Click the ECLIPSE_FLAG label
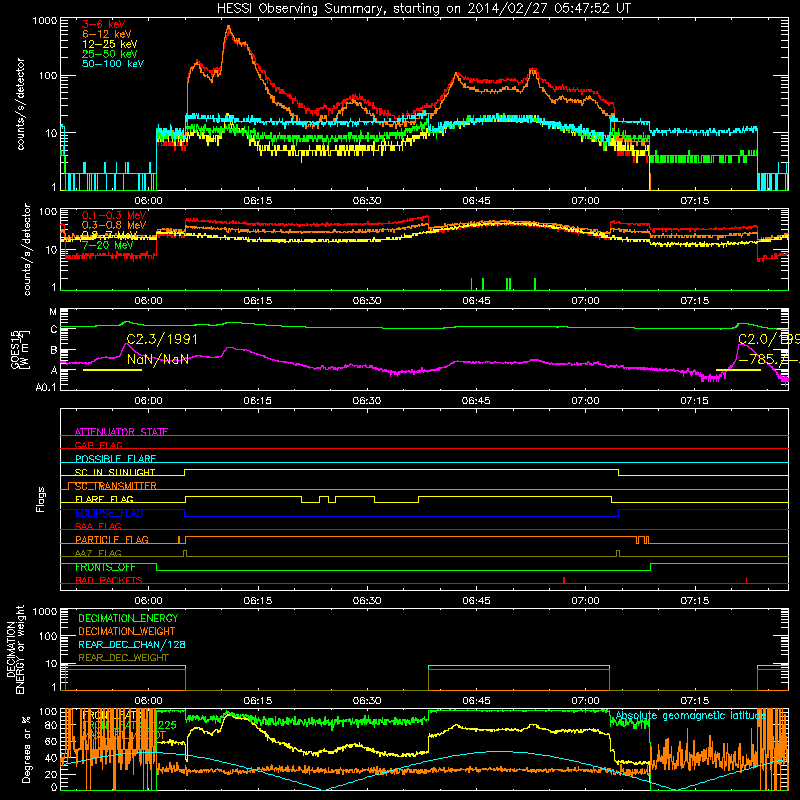The width and height of the screenshot is (800, 800). click(x=109, y=513)
